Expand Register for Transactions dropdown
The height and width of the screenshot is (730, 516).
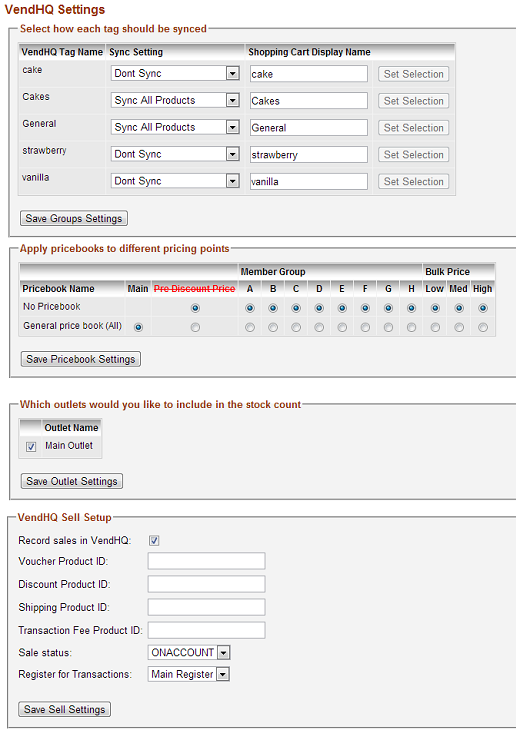pyautogui.click(x=189, y=674)
